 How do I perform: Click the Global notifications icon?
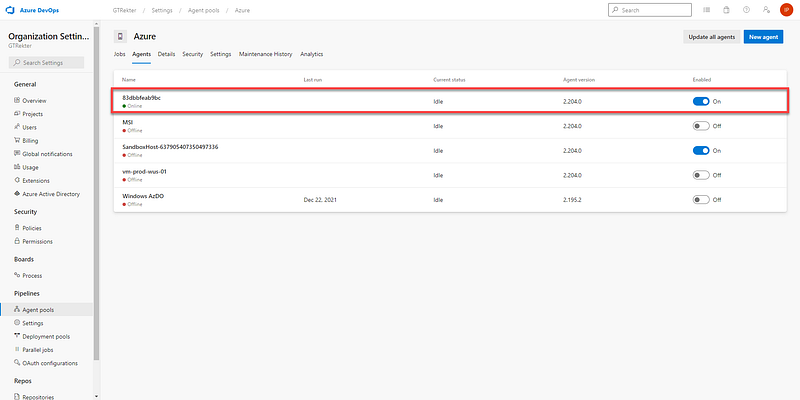click(17, 154)
